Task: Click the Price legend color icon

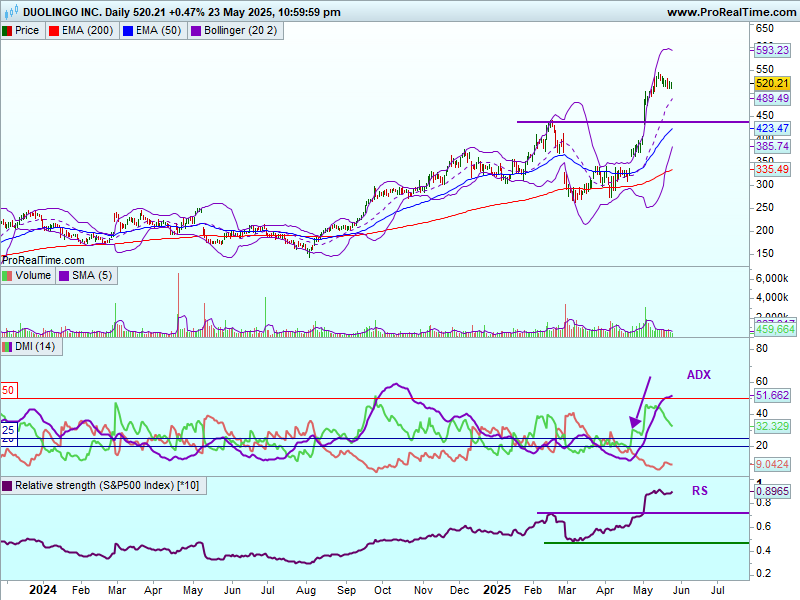Action: (8, 31)
